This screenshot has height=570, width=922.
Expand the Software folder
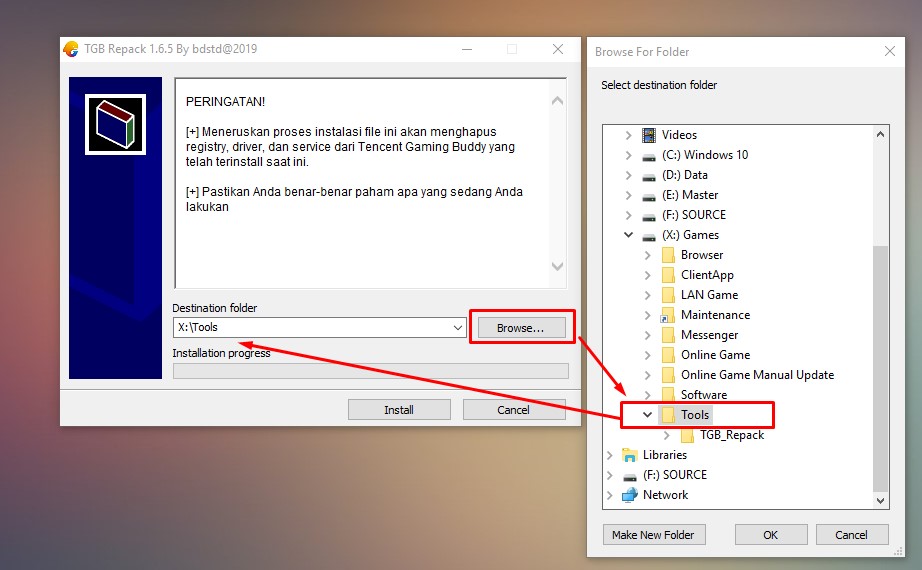tap(647, 395)
